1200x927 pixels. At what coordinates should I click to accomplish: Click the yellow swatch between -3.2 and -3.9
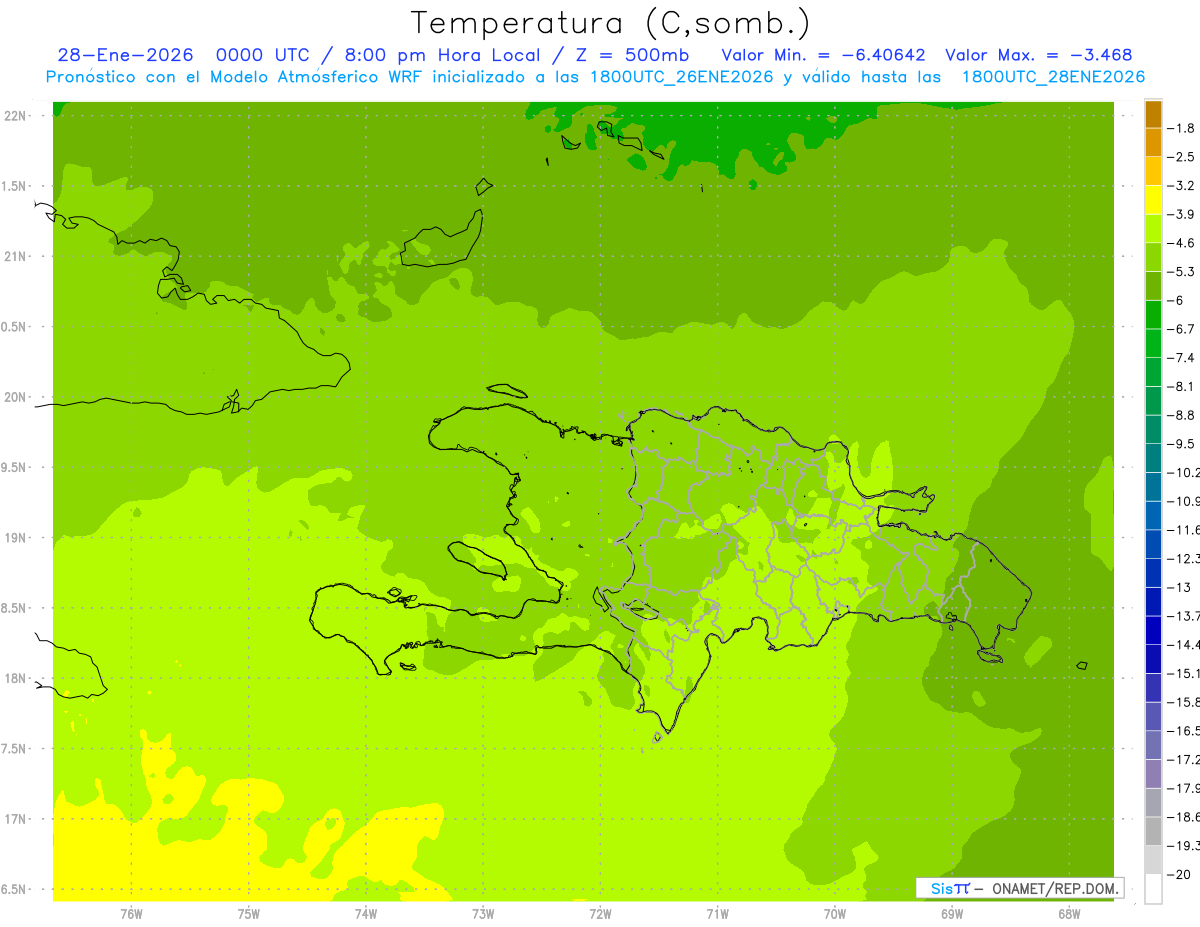(x=1153, y=200)
